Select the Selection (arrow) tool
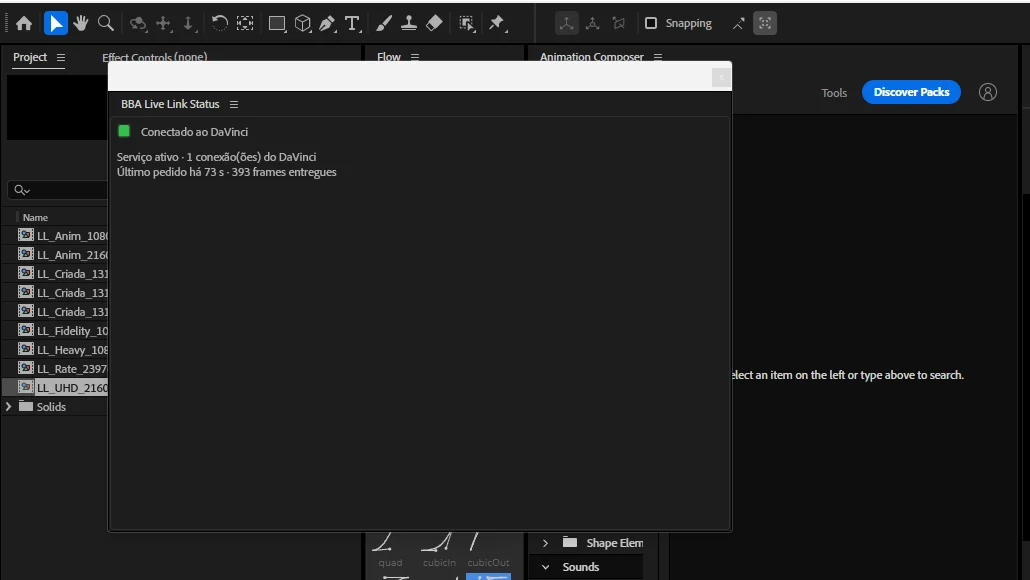The width and height of the screenshot is (1030, 580). 56,24
